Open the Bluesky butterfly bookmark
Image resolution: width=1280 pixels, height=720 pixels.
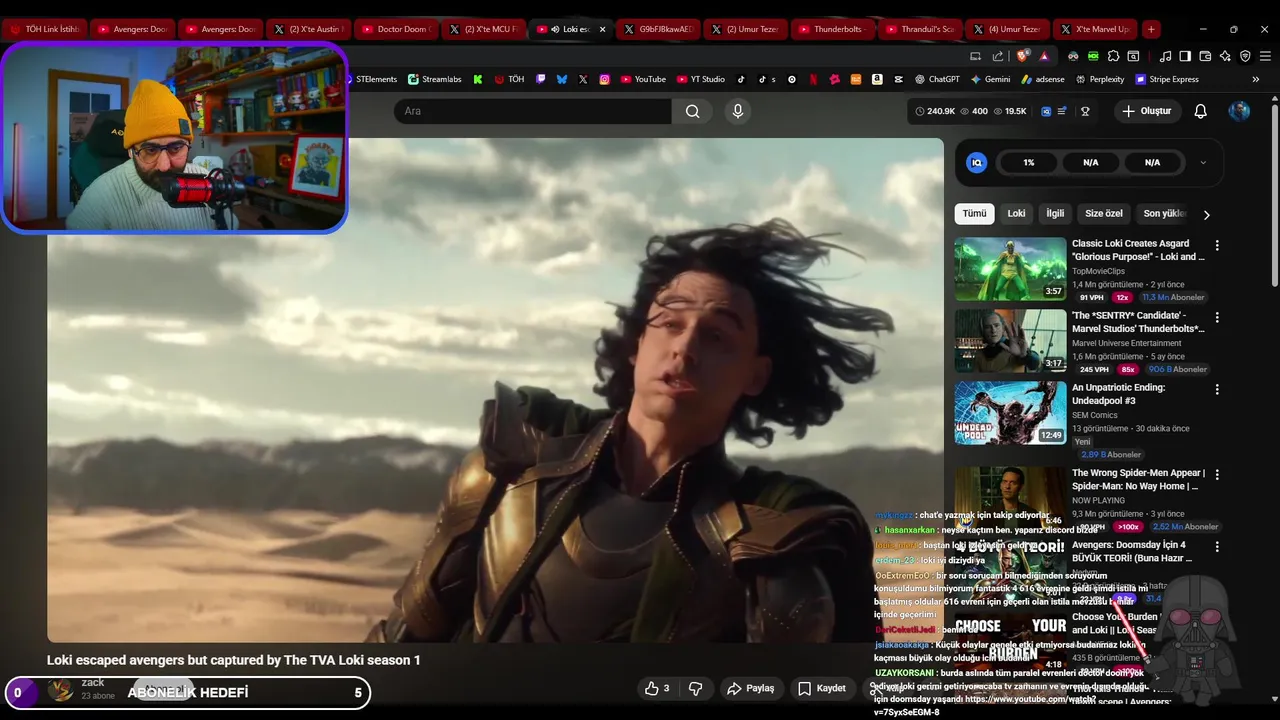562,79
